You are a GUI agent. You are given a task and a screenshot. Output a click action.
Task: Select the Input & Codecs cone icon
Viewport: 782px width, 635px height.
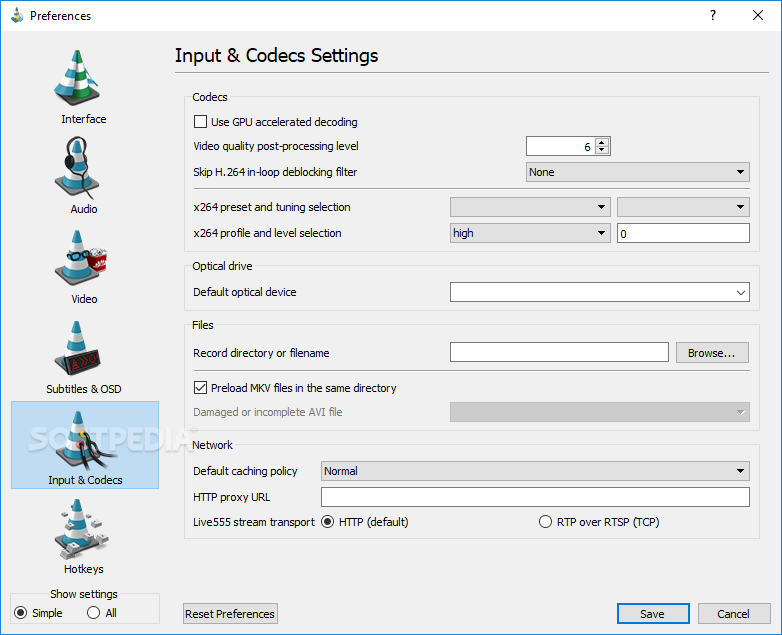click(x=85, y=440)
